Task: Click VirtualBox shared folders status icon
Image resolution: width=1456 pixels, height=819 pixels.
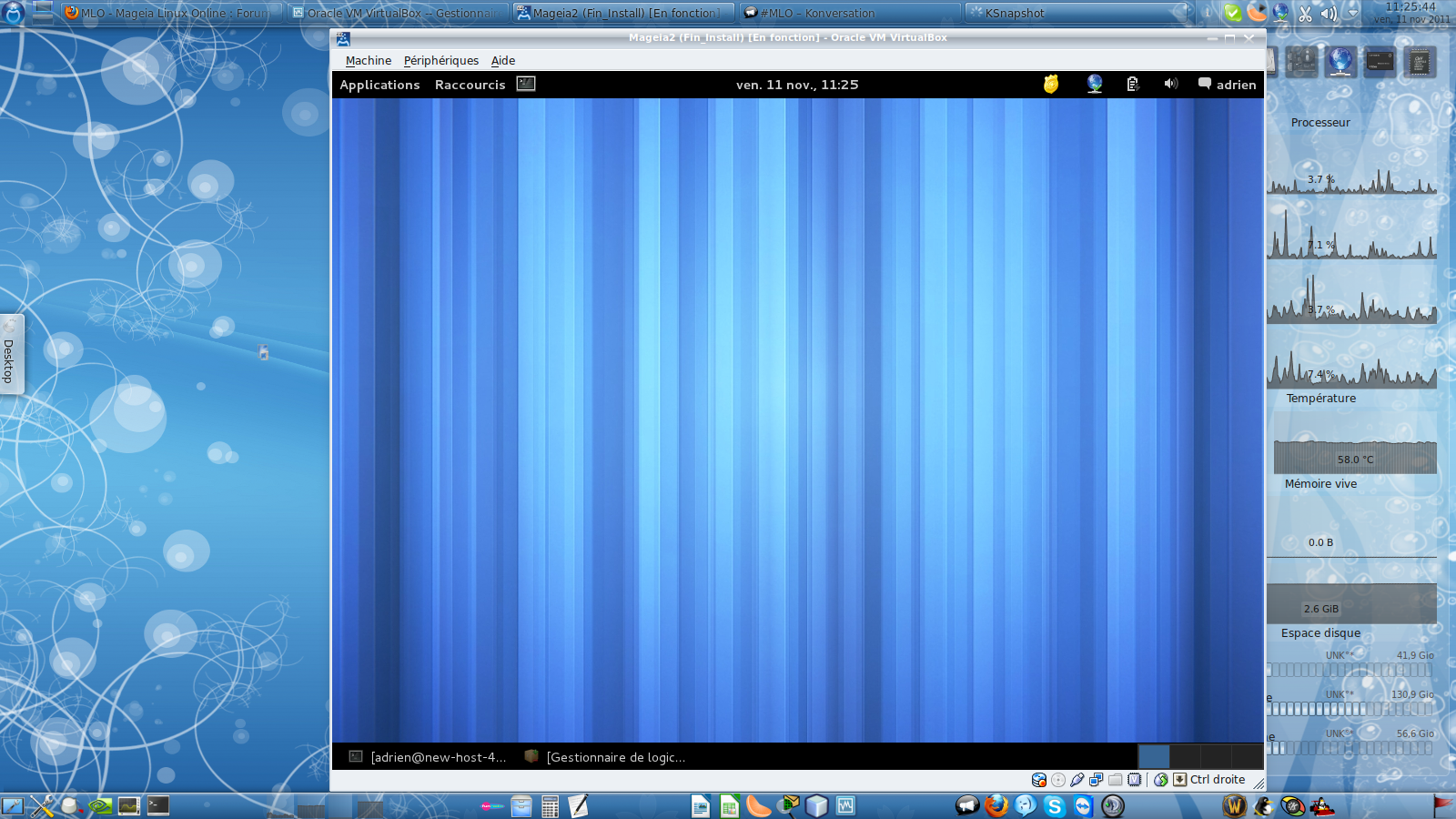Action: pos(1116,780)
